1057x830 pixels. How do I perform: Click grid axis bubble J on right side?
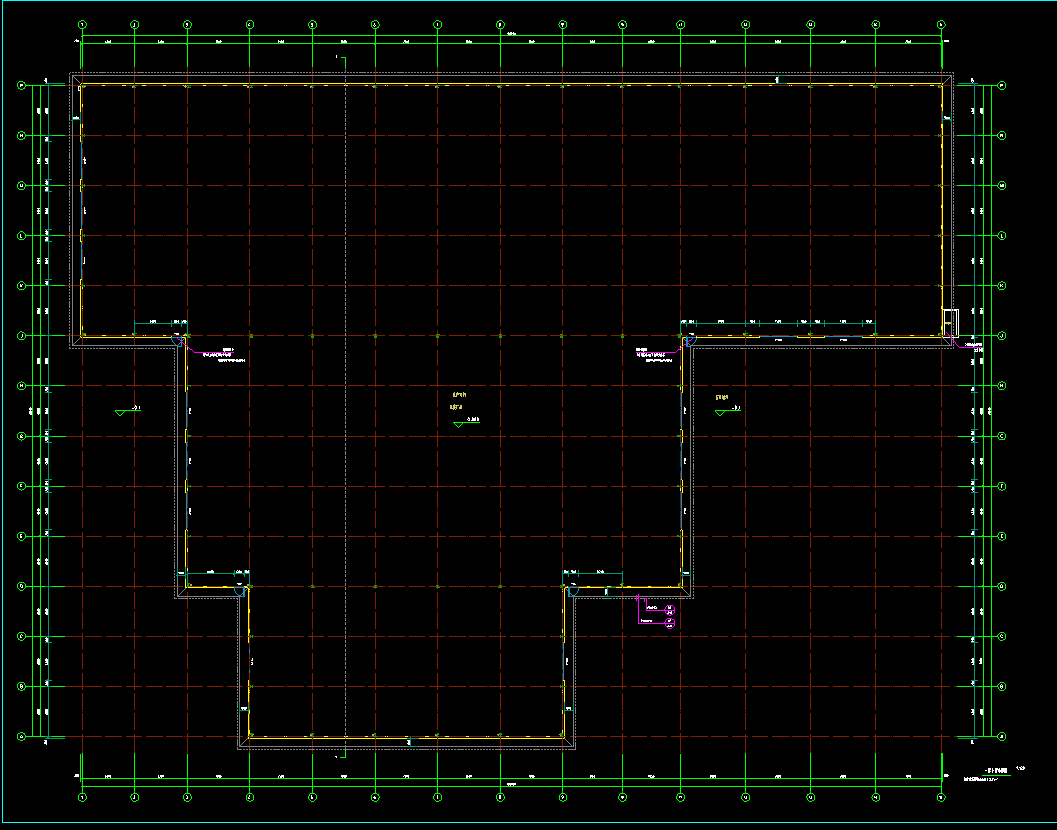coord(1001,335)
